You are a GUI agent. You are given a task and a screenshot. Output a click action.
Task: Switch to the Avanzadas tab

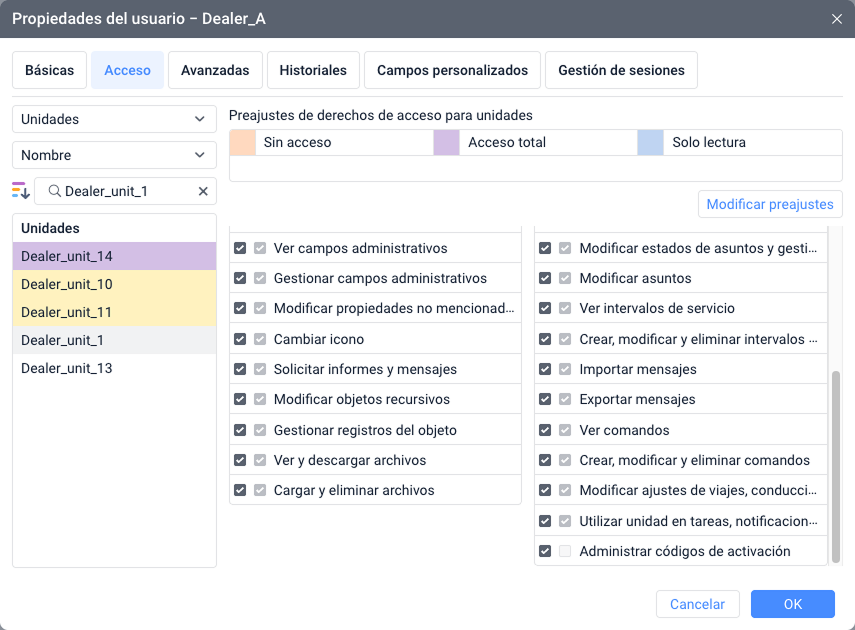215,71
